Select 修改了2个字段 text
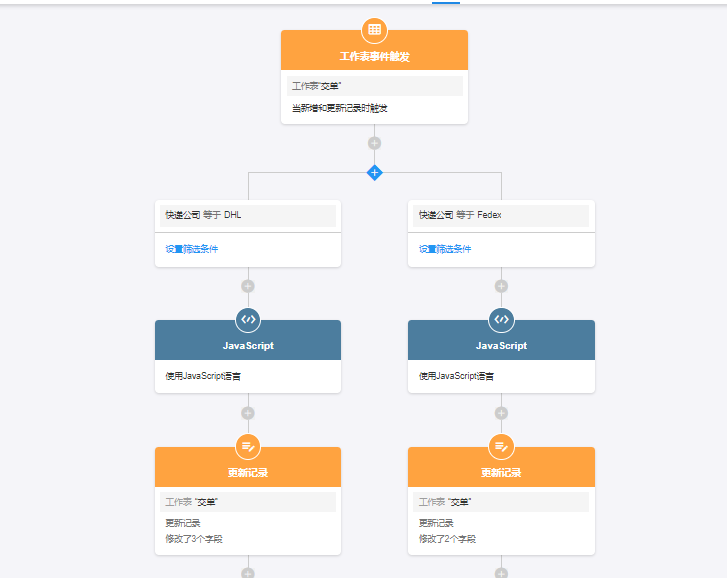The width and height of the screenshot is (727, 578). click(x=447, y=539)
